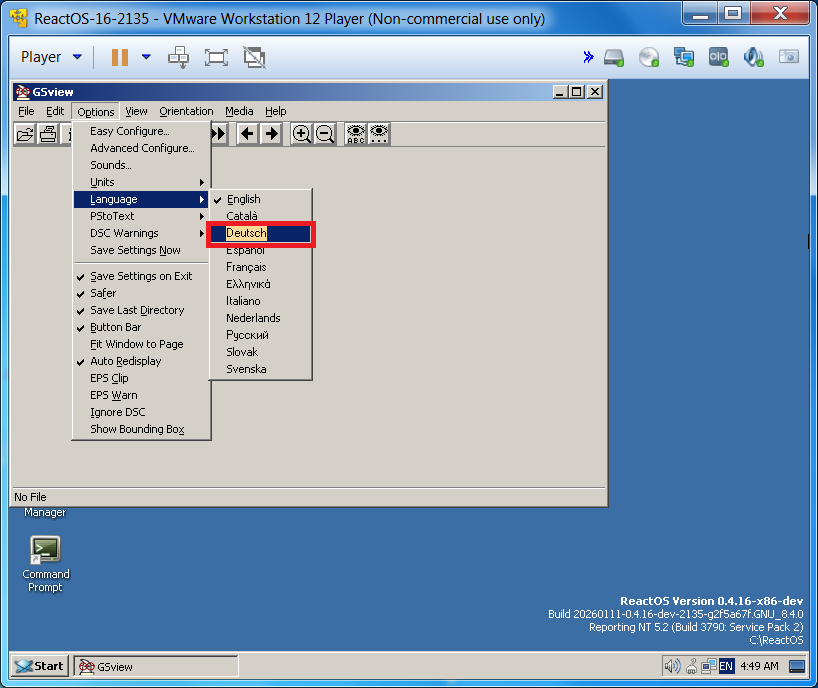Open the Orientation menu

coord(186,111)
